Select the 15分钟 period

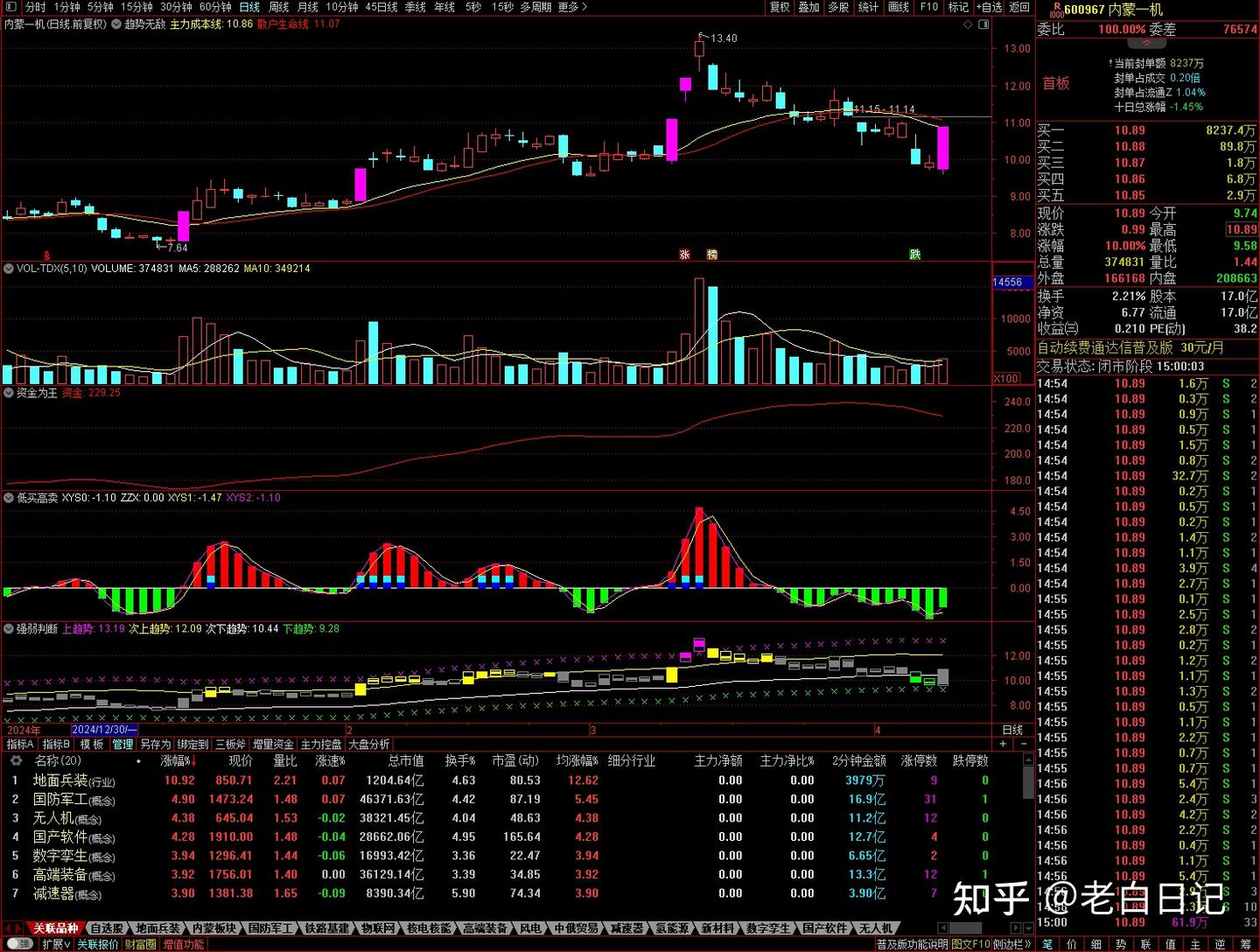coord(136,7)
